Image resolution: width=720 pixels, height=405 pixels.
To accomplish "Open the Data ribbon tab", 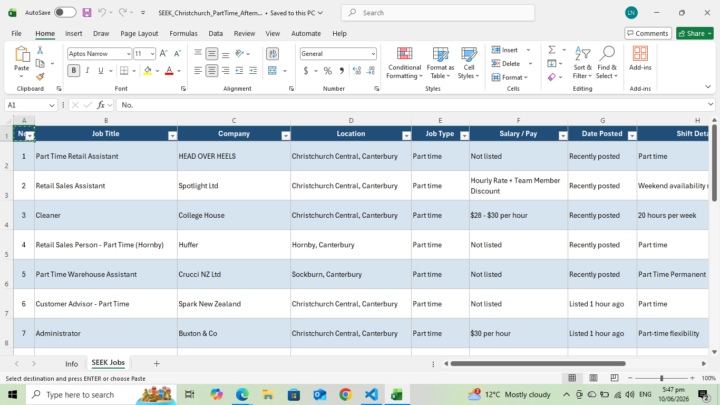I will click(215, 34).
